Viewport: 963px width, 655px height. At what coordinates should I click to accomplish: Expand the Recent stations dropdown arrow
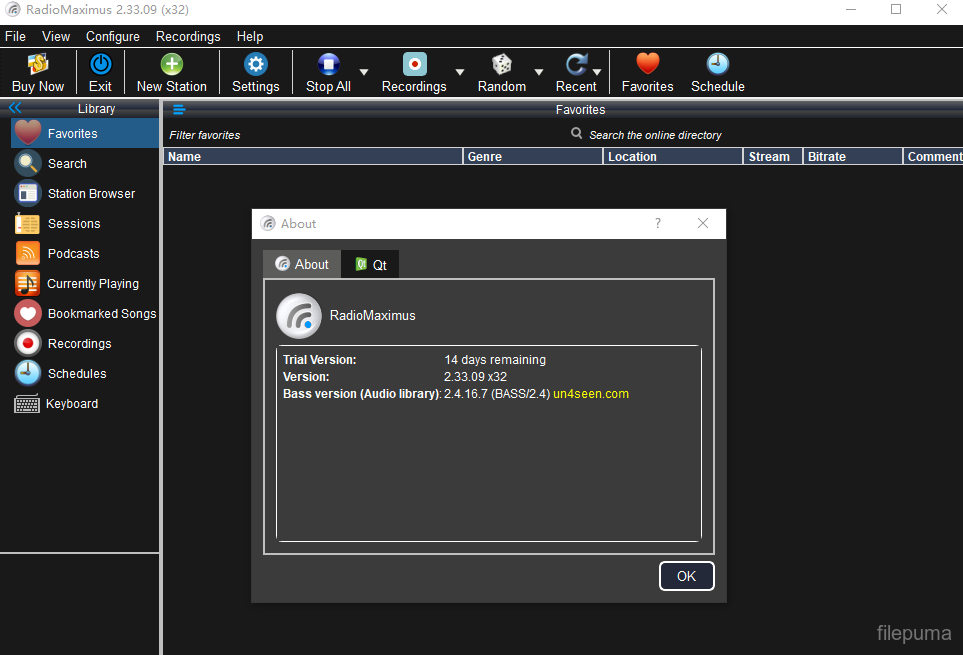click(x=597, y=72)
